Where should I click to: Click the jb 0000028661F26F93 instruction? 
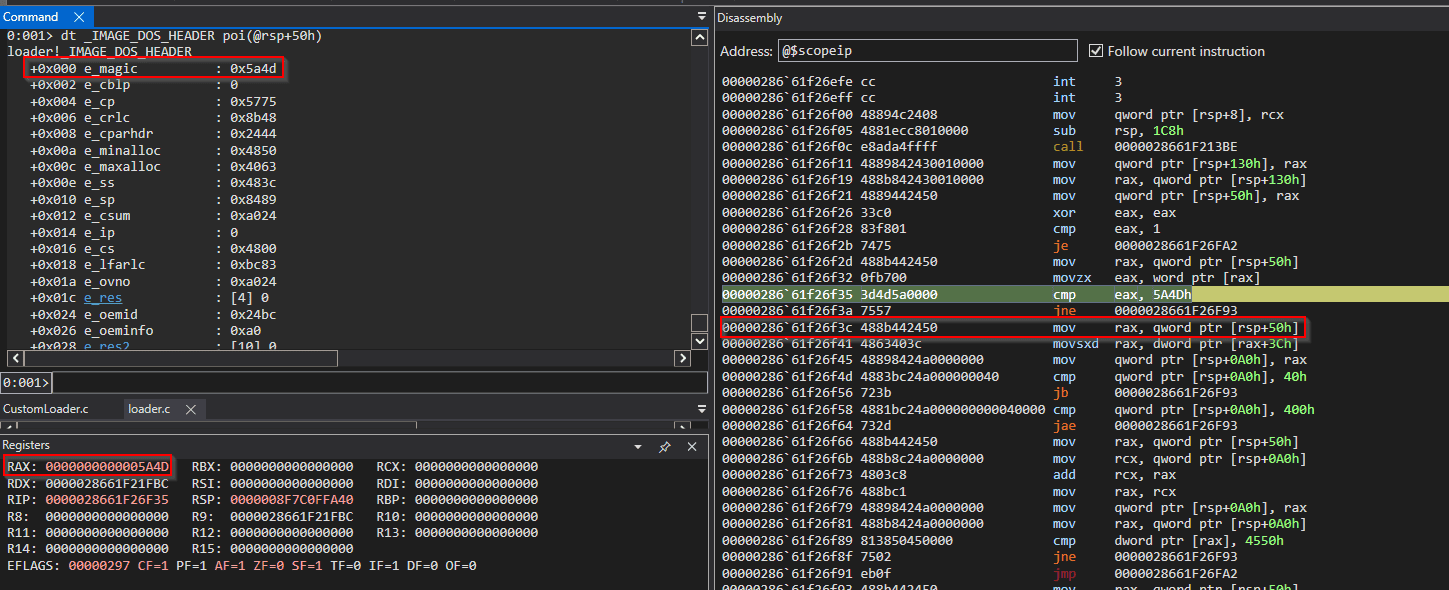click(1144, 393)
